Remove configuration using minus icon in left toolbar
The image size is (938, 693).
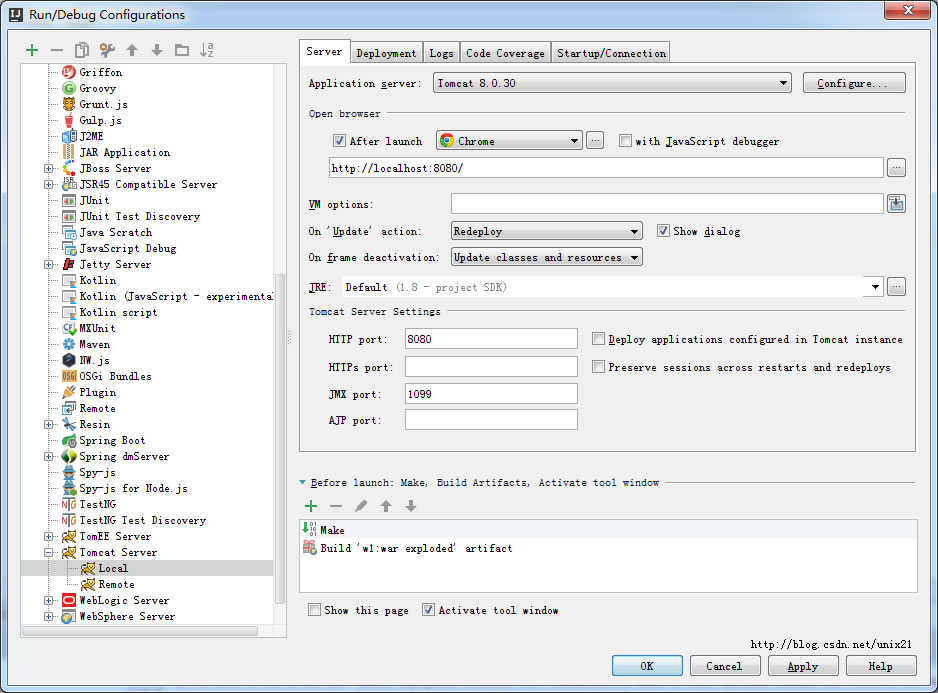[57, 50]
